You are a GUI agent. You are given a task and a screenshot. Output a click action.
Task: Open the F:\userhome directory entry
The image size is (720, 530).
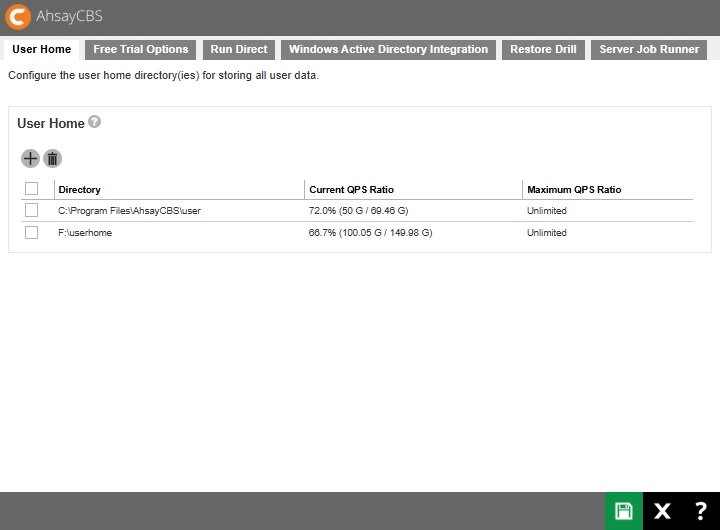click(x=85, y=233)
